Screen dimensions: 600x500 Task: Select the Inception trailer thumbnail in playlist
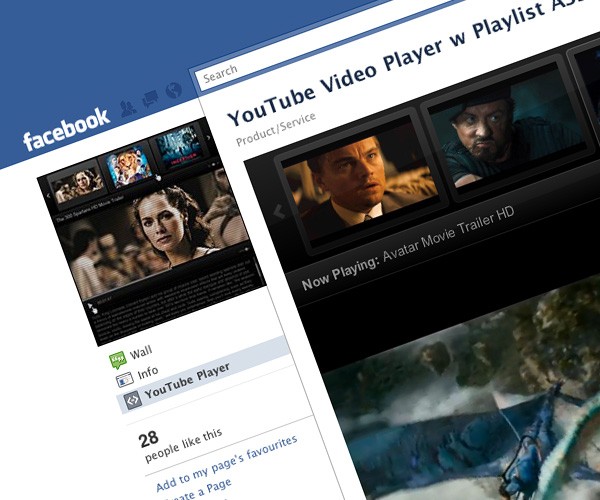point(360,183)
